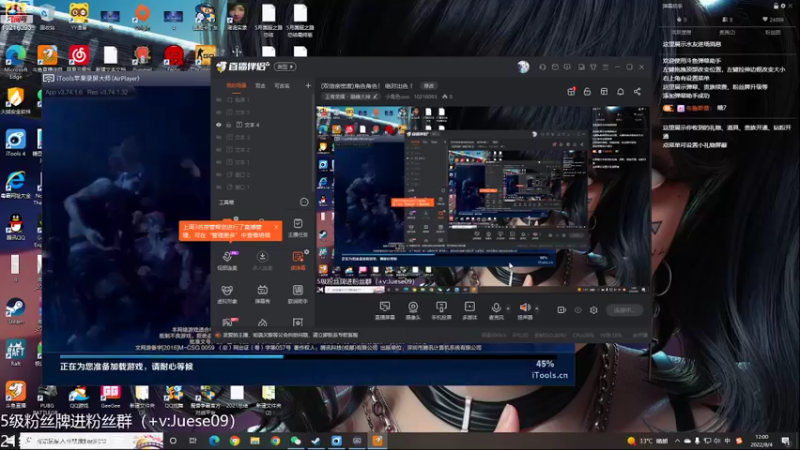Toggle visibility eye of 文本 1 source
The height and width of the screenshot is (450, 800).
coord(219,162)
